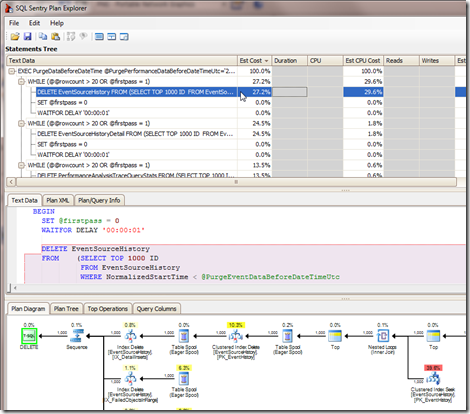Select Index Delete IX_FailedObjectsInRange node

pyautogui.click(x=130, y=379)
